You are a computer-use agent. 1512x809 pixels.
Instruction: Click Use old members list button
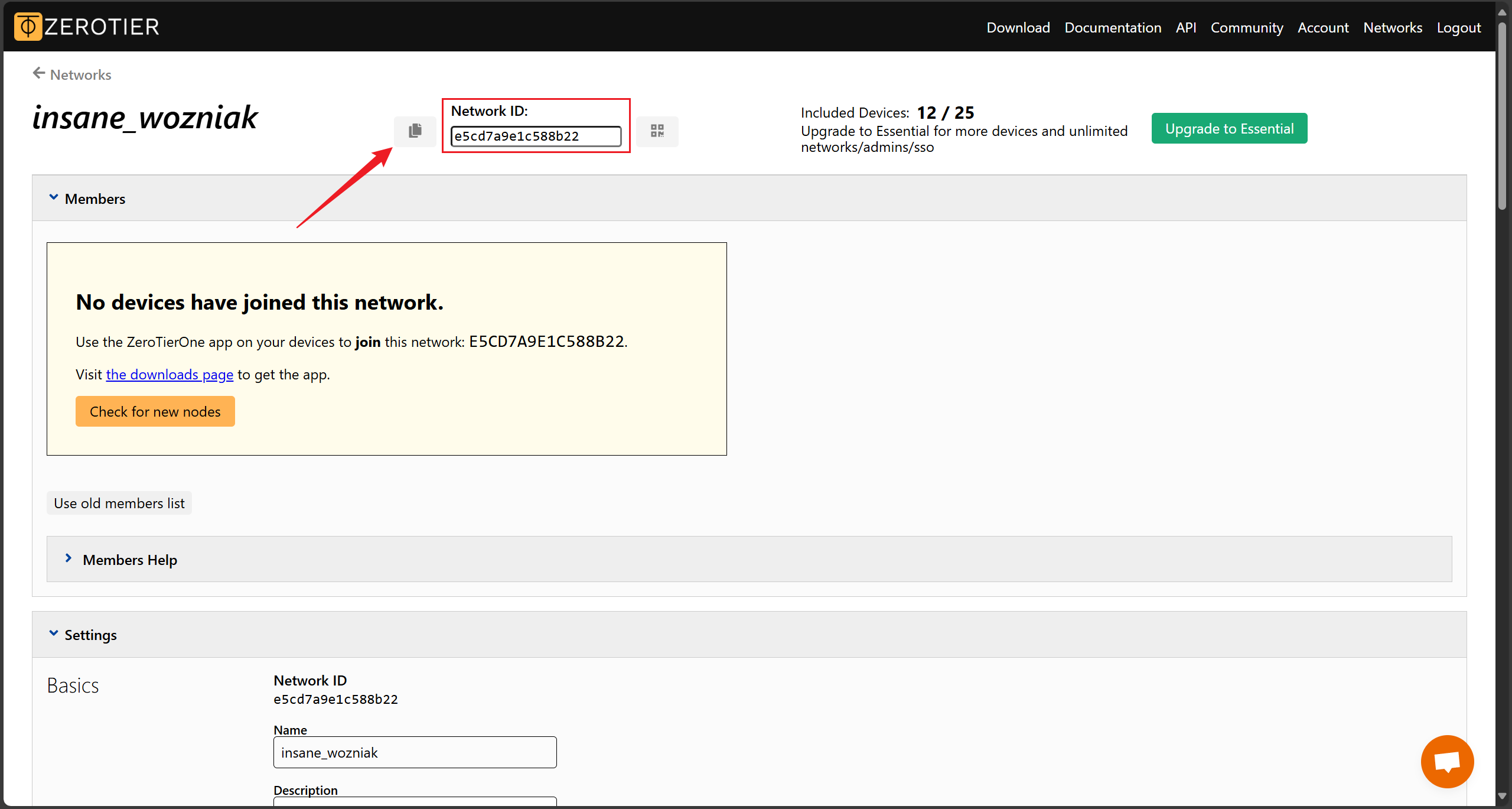coord(119,503)
